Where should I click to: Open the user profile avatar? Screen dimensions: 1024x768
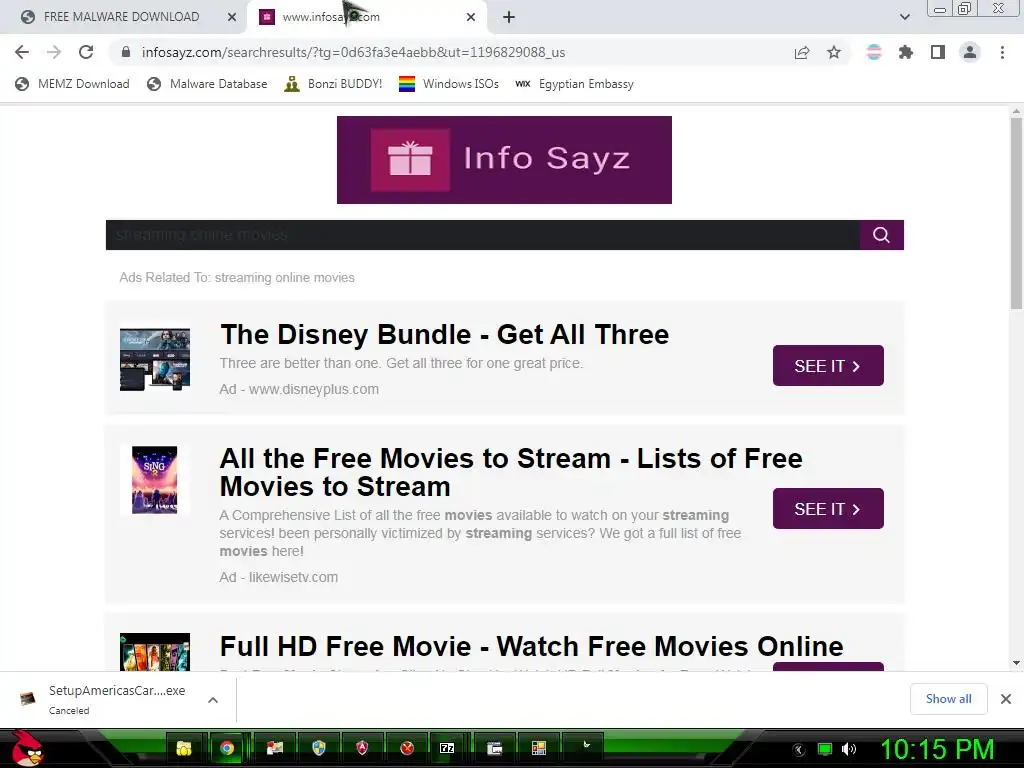(x=970, y=52)
